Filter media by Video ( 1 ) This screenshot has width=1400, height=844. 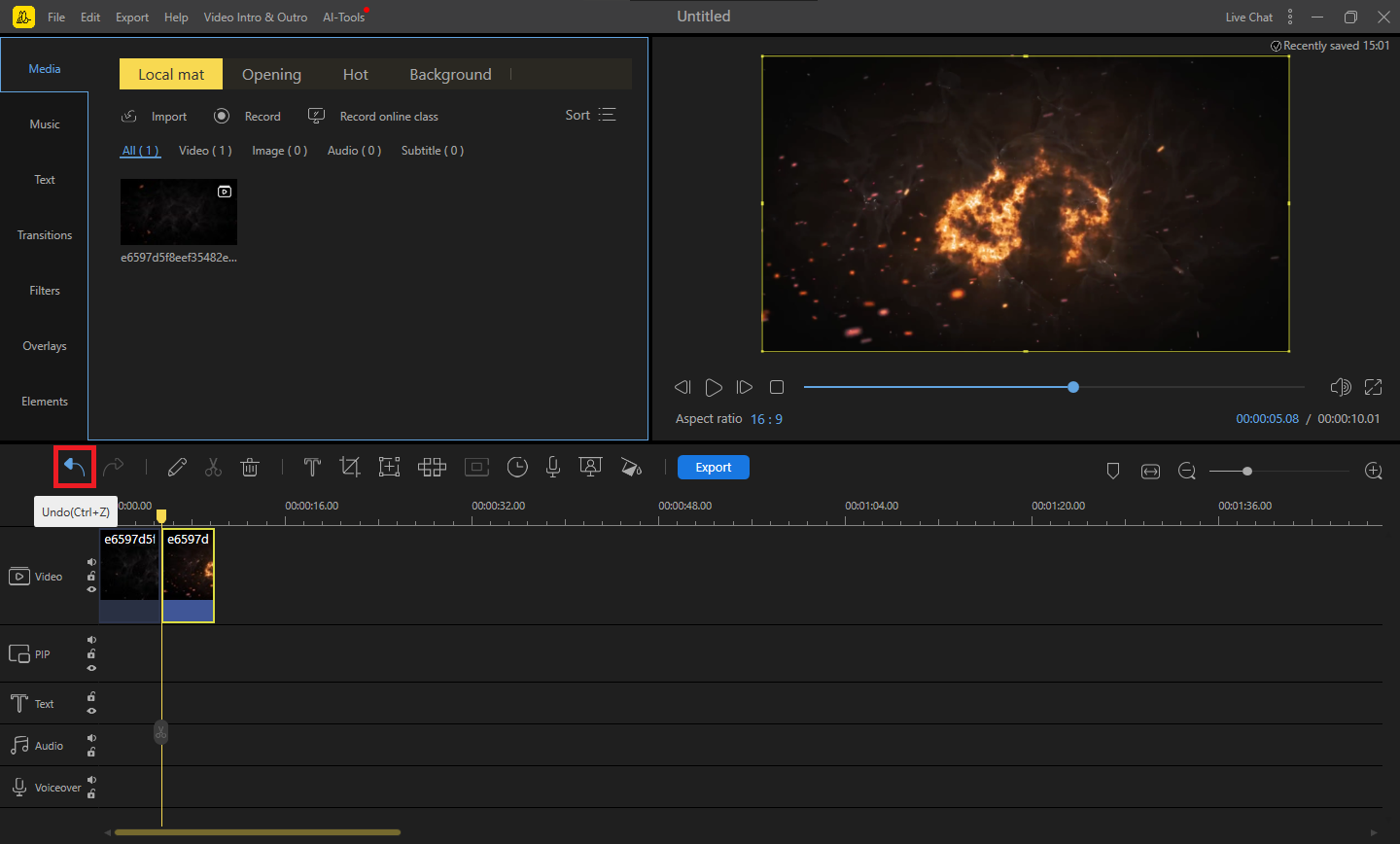click(205, 151)
